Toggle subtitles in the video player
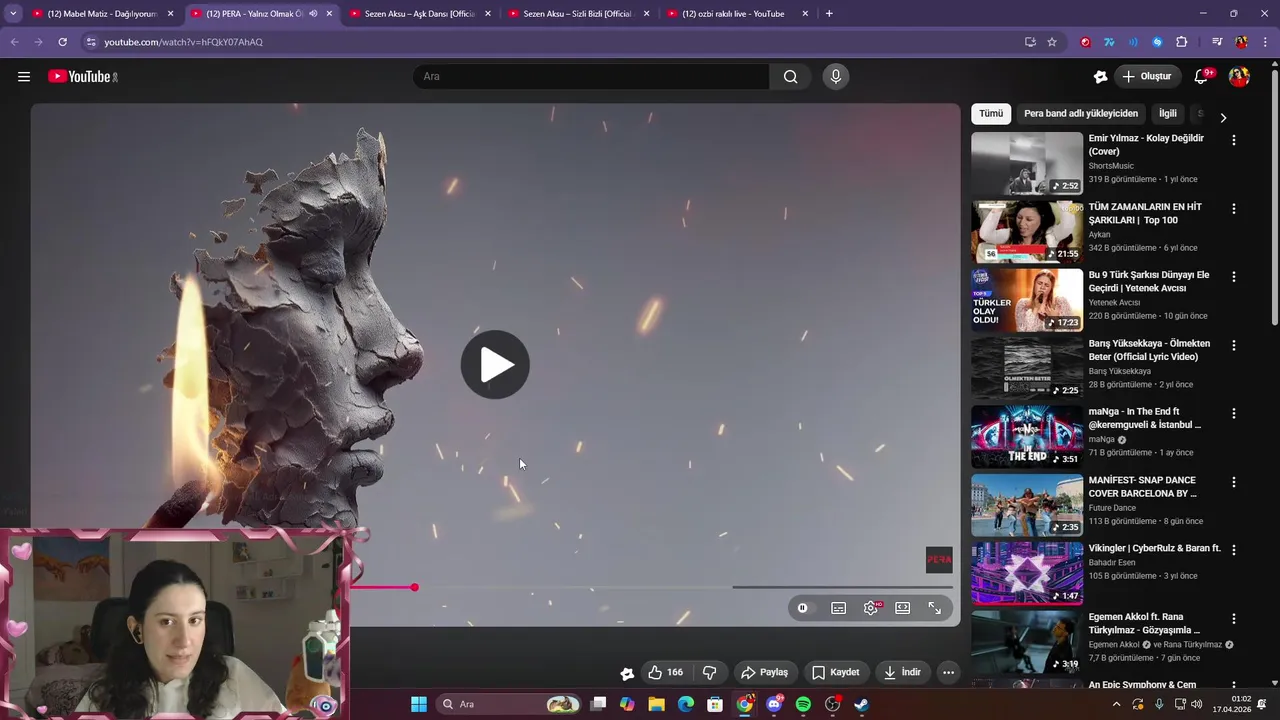The image size is (1280, 720). point(839,608)
